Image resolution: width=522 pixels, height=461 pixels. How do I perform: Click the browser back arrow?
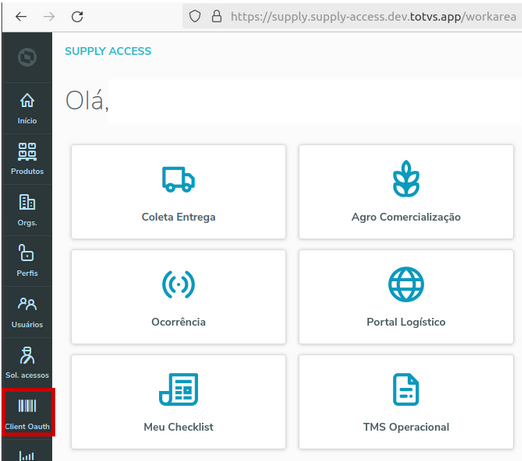coord(21,16)
